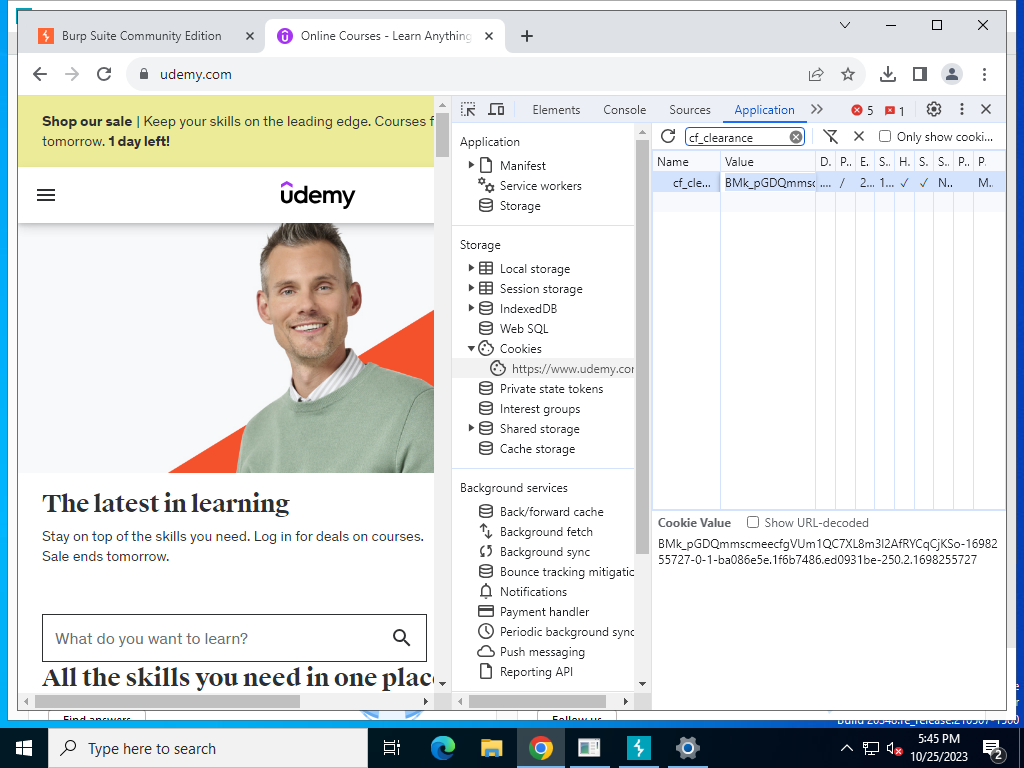Clear the cf_clearance filter text
Viewport: 1024px width, 768px height.
coord(795,137)
